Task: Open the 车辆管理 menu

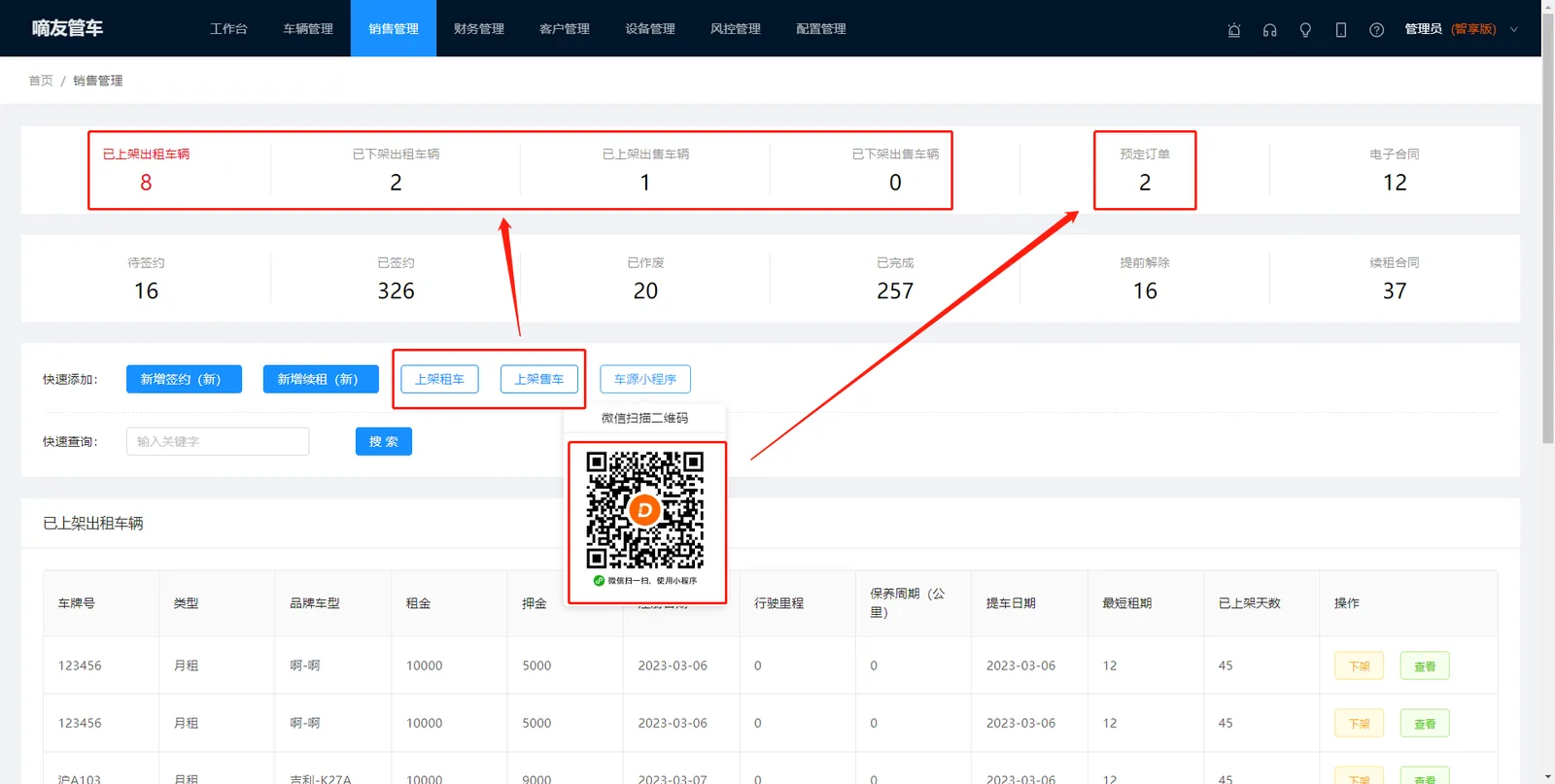Action: (x=308, y=29)
